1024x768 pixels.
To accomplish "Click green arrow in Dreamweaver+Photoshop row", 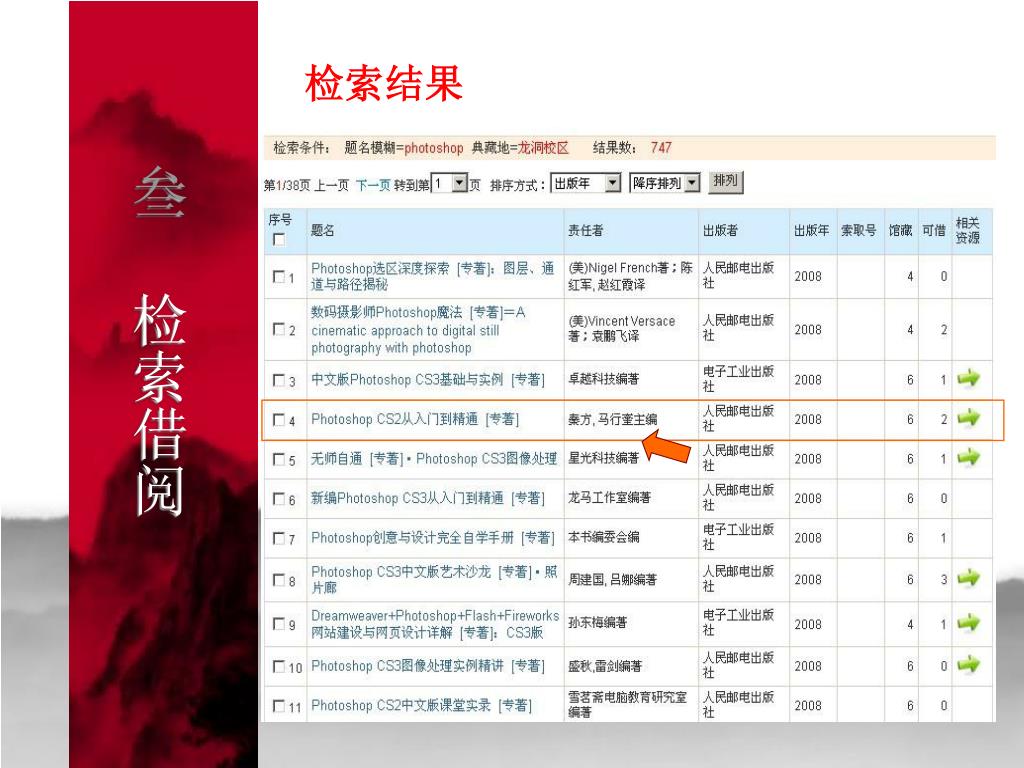I will (x=968, y=622).
